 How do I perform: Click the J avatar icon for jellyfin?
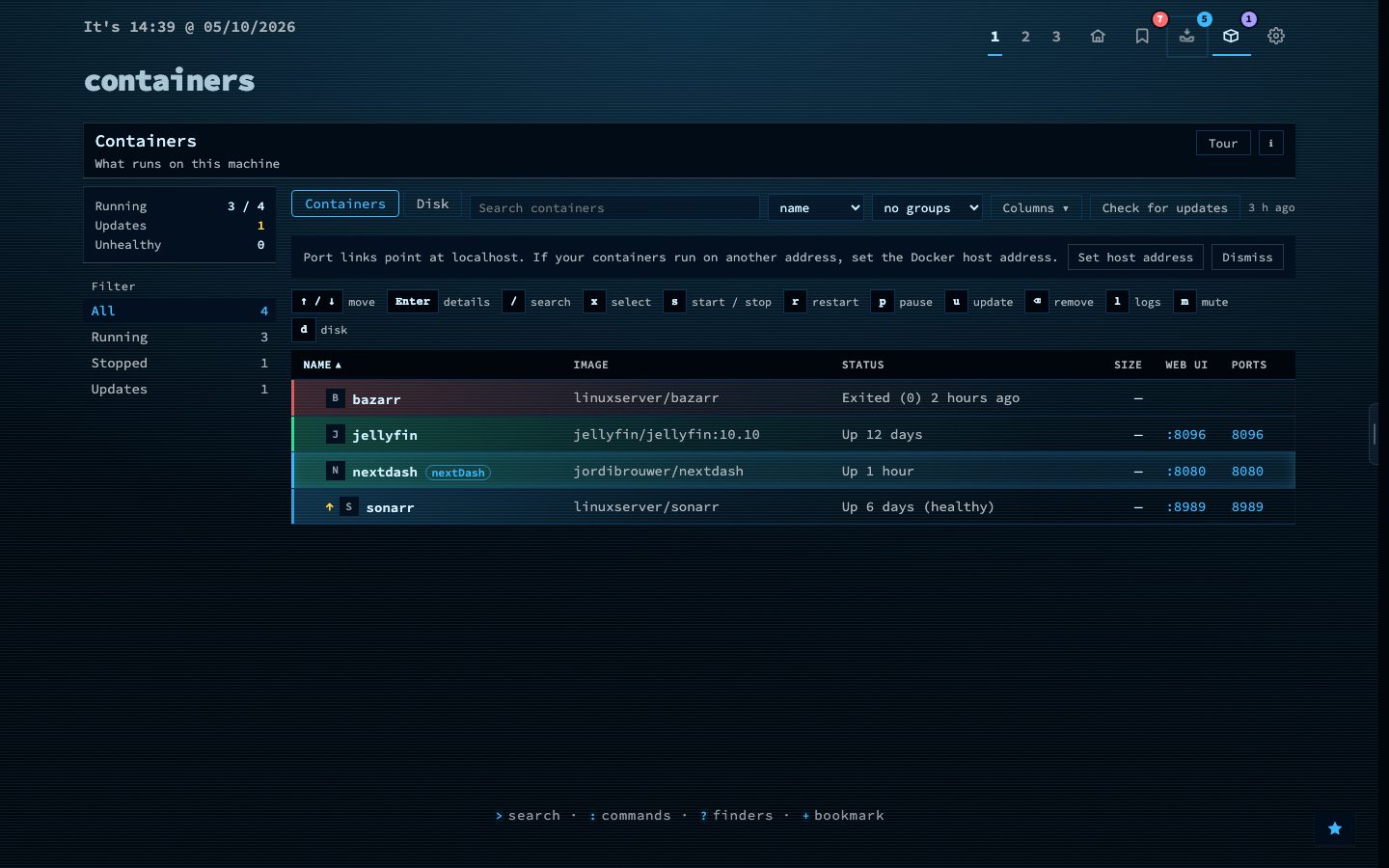[x=335, y=435]
